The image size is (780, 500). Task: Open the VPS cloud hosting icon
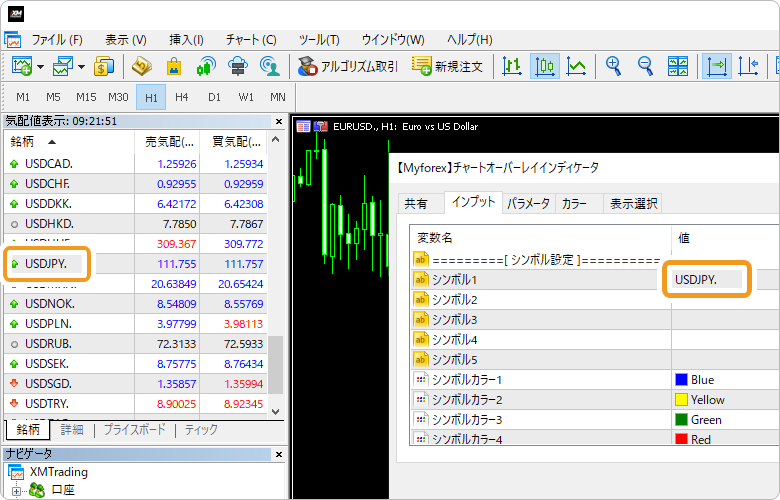238,66
